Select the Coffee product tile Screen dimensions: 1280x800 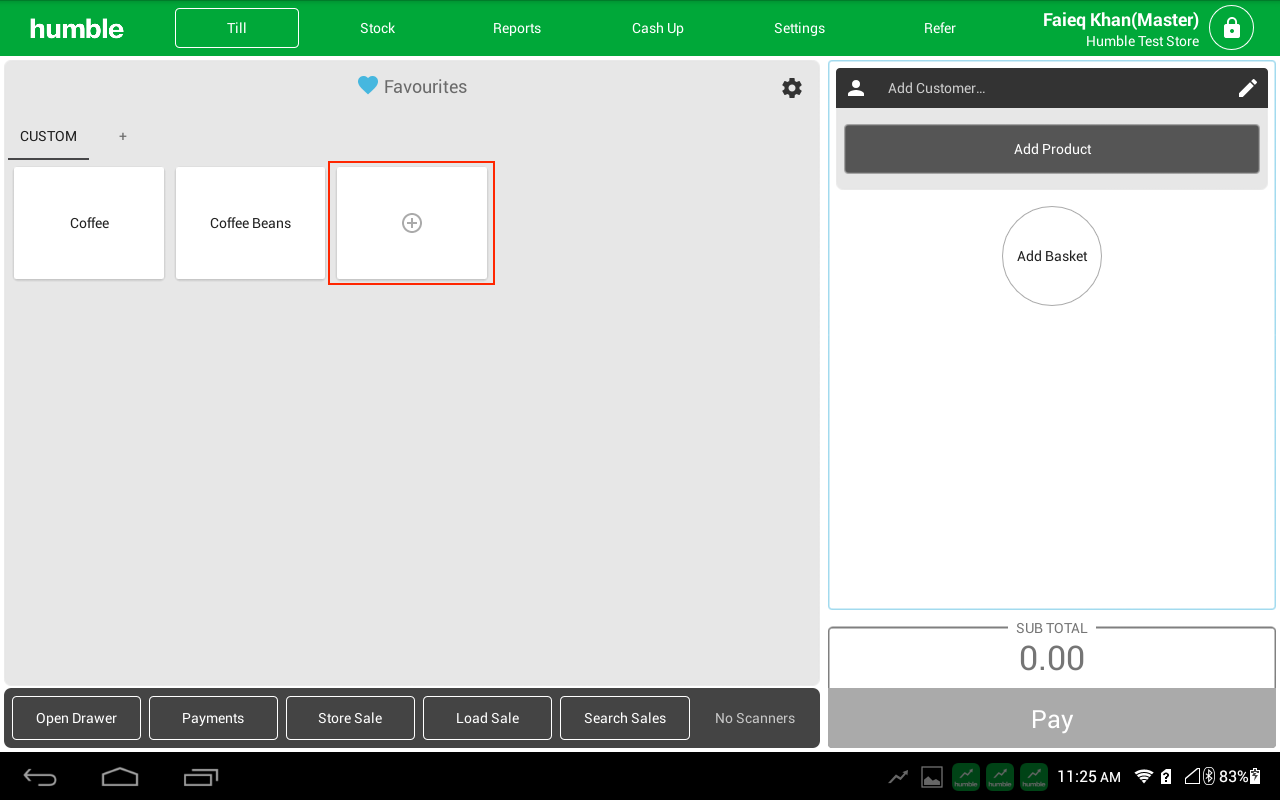click(89, 223)
